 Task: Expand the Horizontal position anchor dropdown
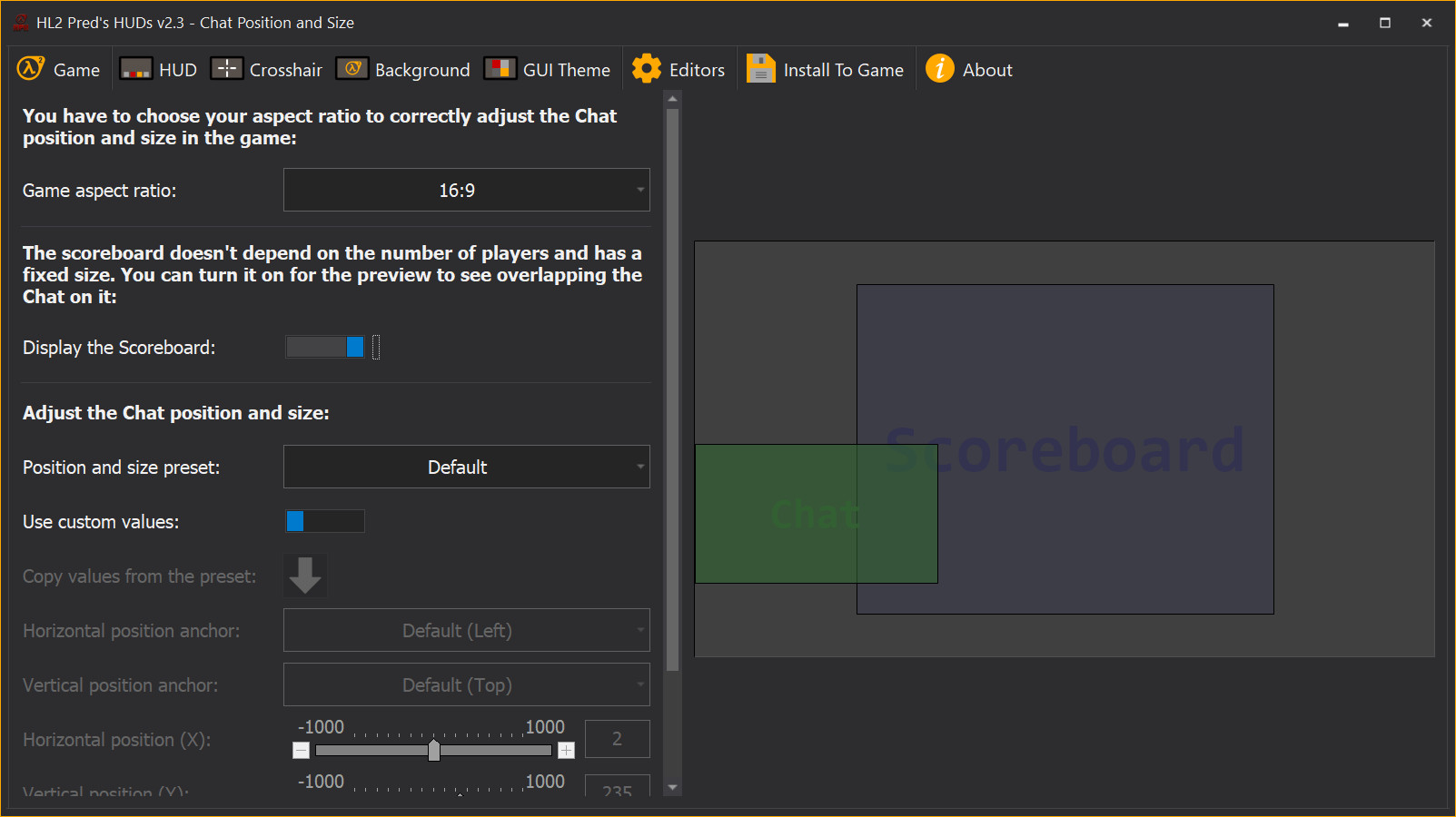coord(466,630)
